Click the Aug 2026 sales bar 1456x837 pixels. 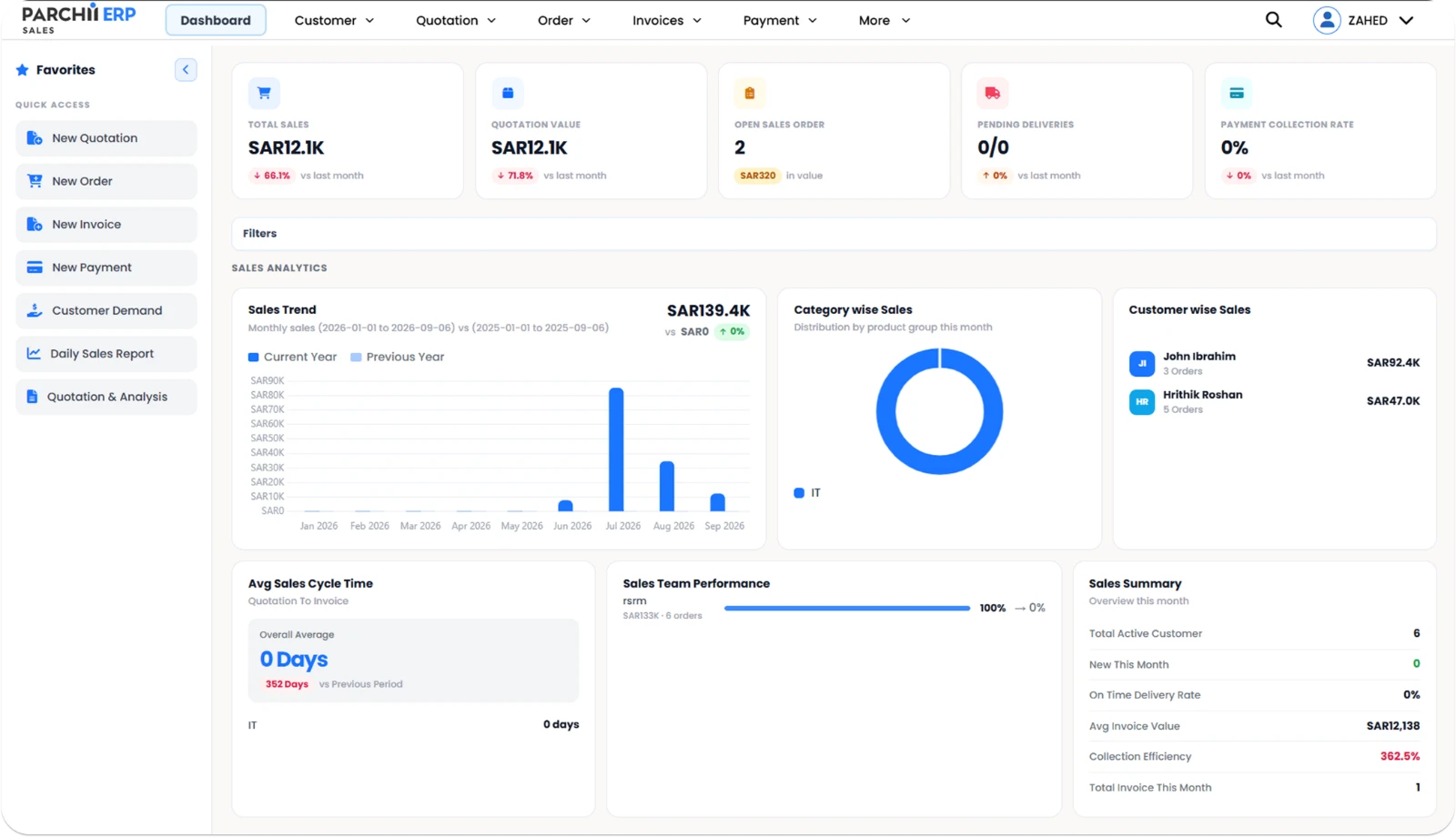[x=667, y=486]
